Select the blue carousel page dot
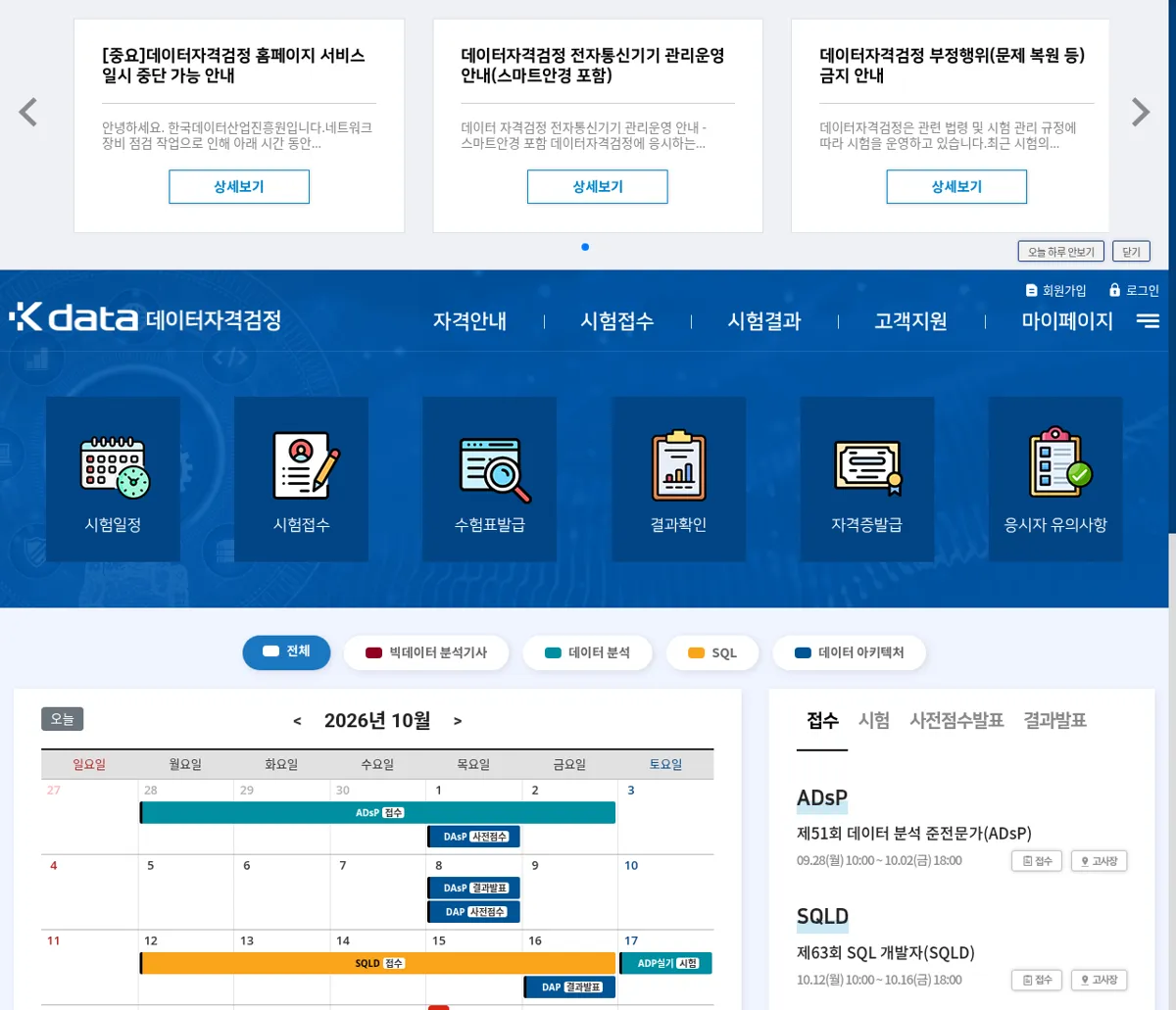1176x1010 pixels. [585, 247]
